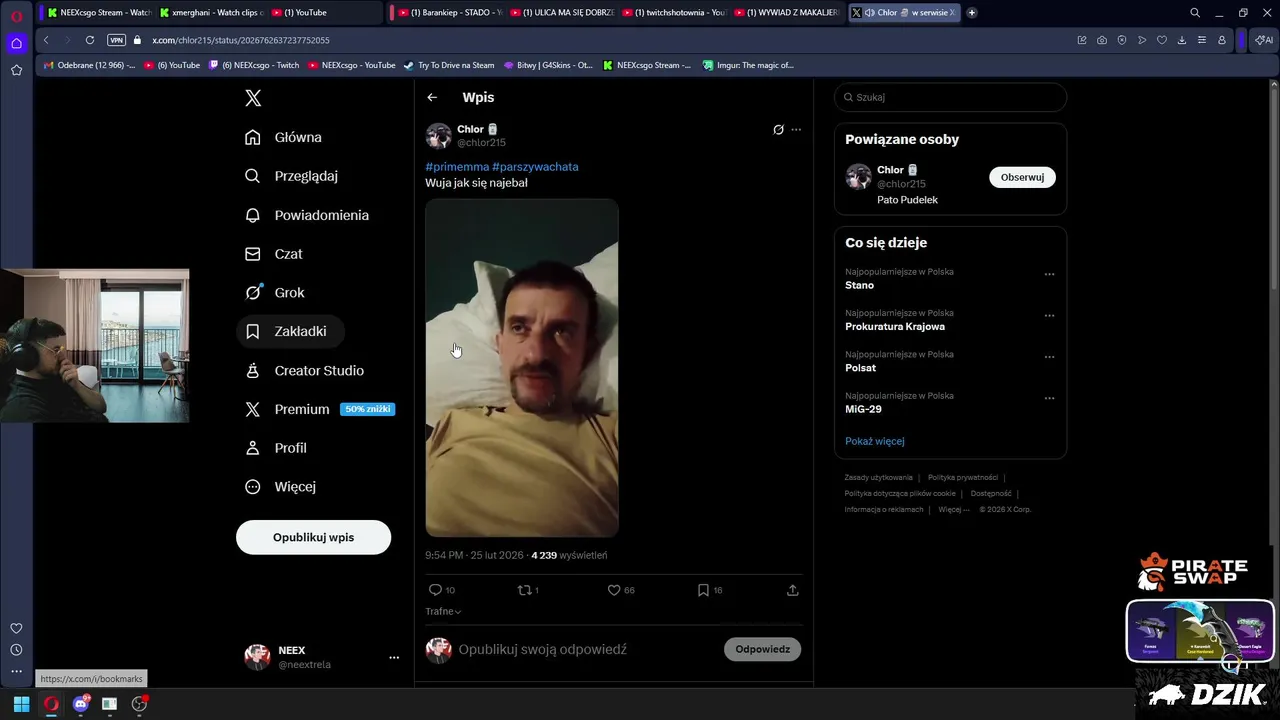
Task: Open Zasady użytkowania footer link
Action: tap(878, 478)
